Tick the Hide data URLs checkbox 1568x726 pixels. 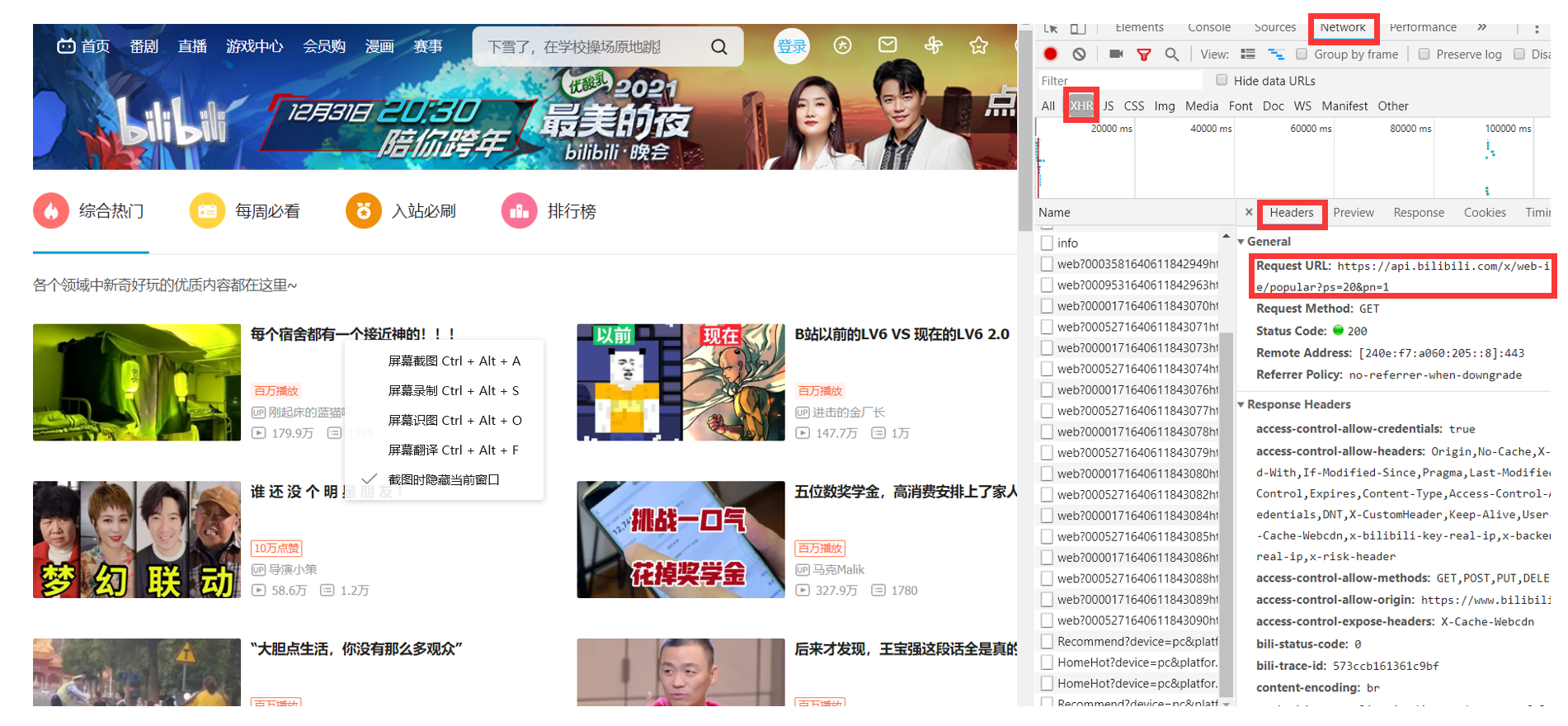pyautogui.click(x=1222, y=80)
